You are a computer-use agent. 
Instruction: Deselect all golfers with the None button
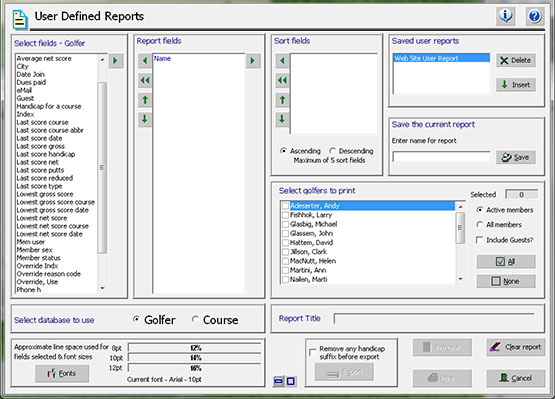[506, 281]
